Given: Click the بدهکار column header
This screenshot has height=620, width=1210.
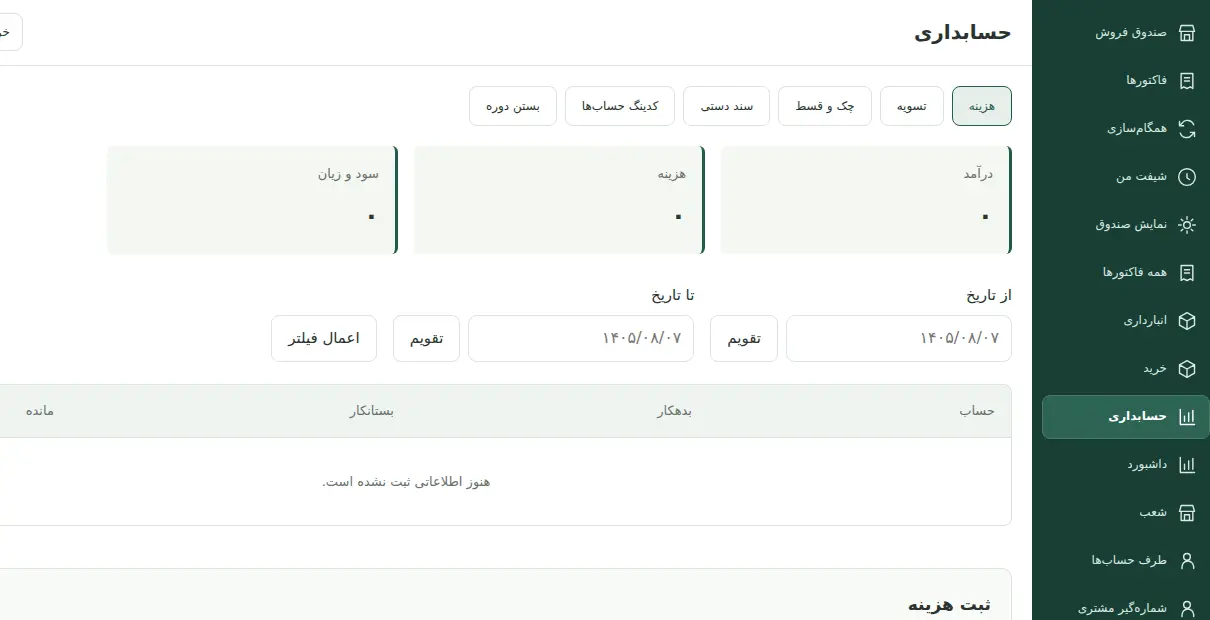Looking at the screenshot, I should tap(674, 411).
